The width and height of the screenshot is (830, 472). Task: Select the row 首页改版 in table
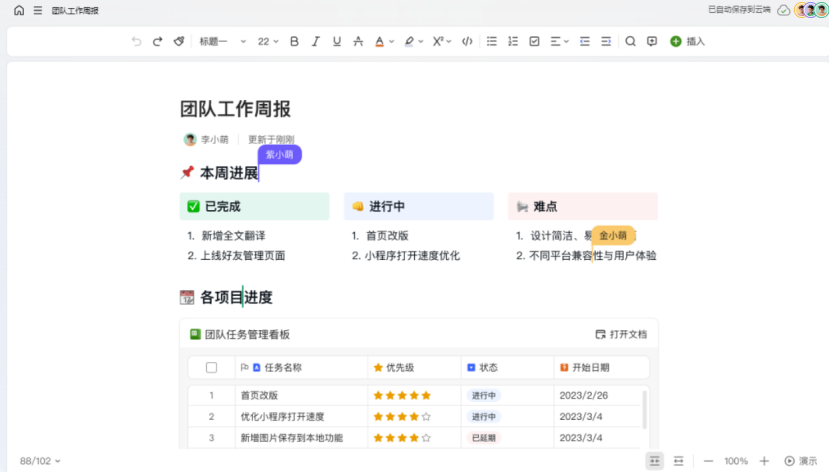[414, 395]
